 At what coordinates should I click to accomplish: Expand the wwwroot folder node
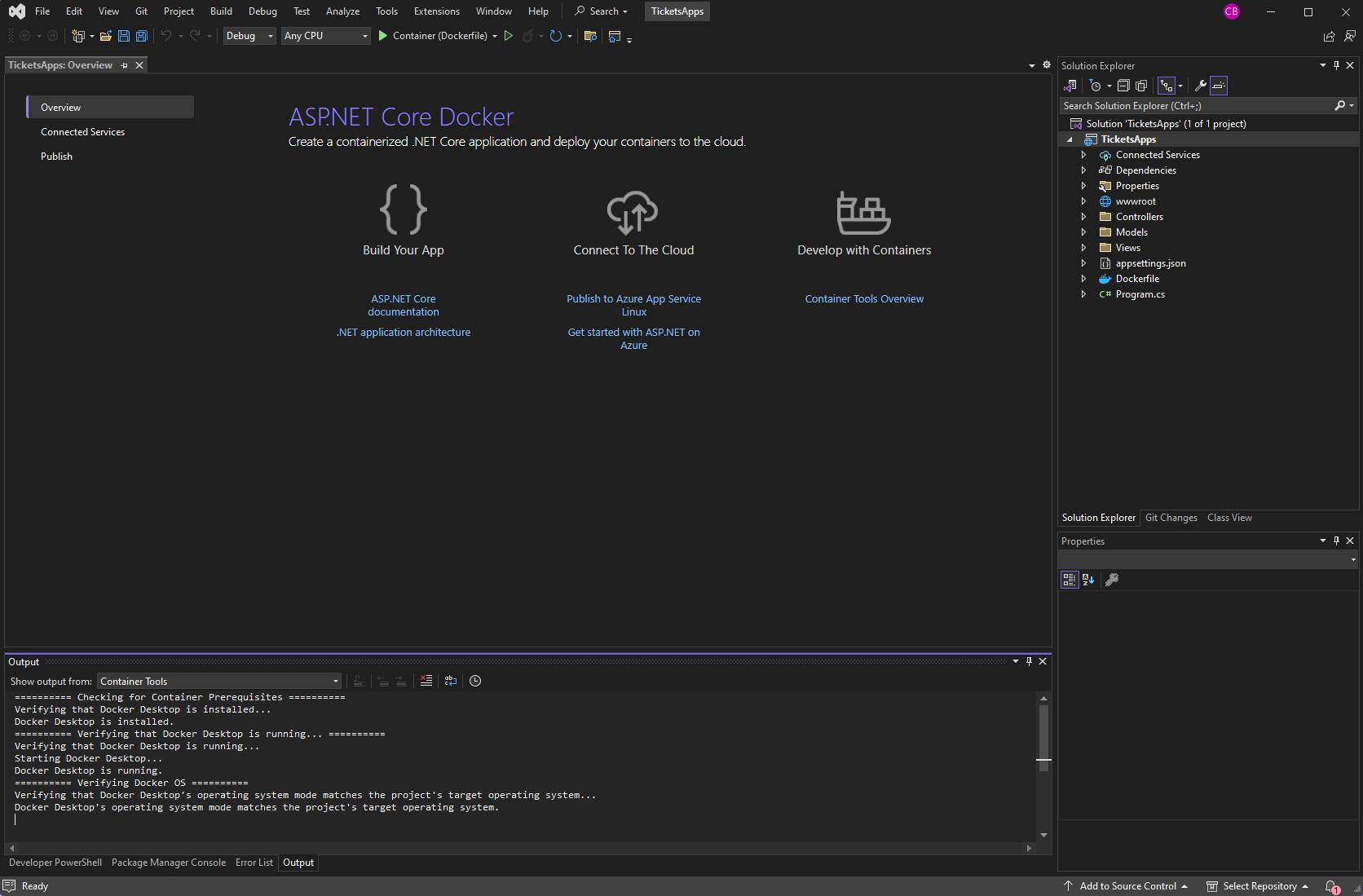[1083, 201]
